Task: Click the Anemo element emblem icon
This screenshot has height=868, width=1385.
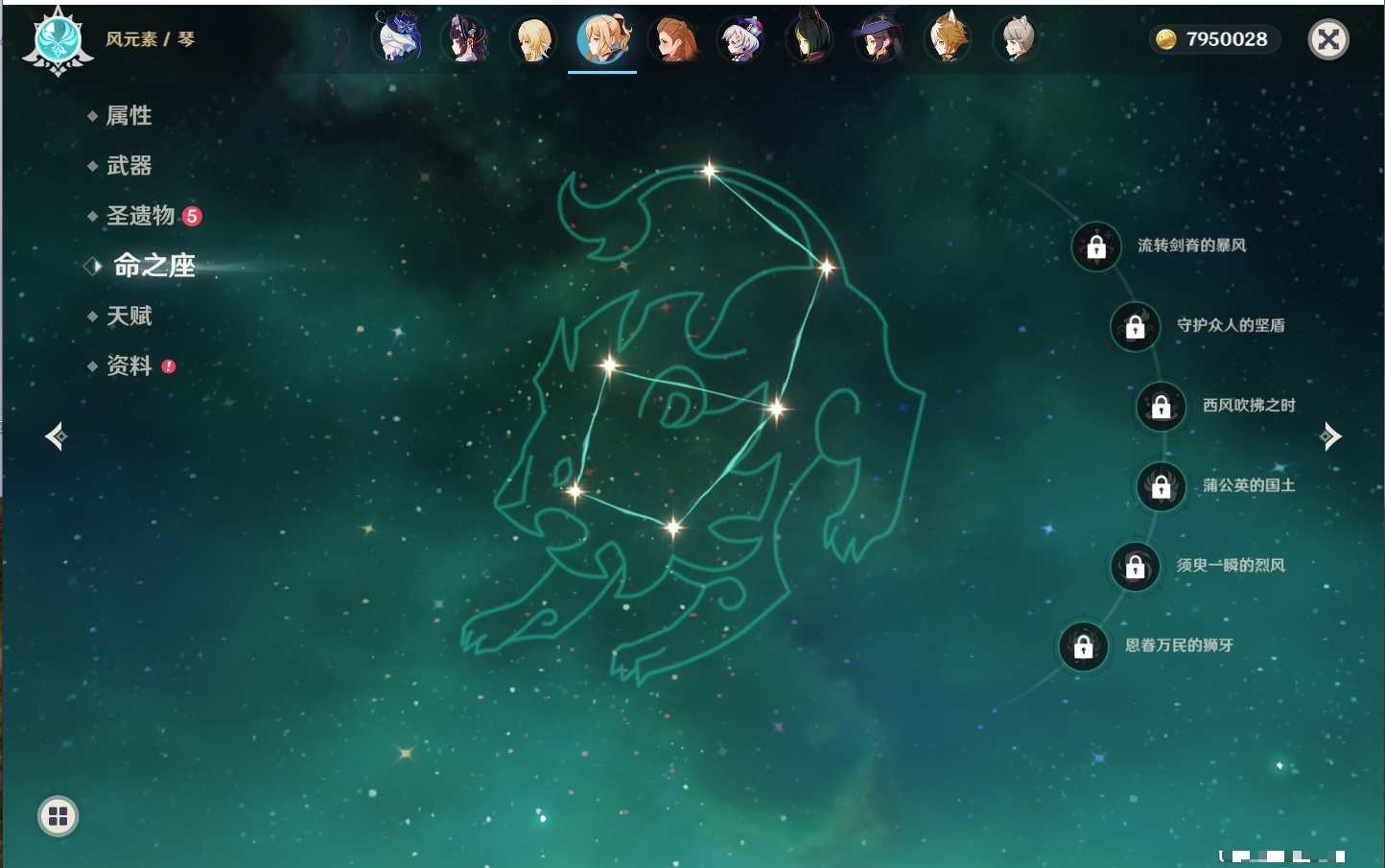Action: point(59,40)
